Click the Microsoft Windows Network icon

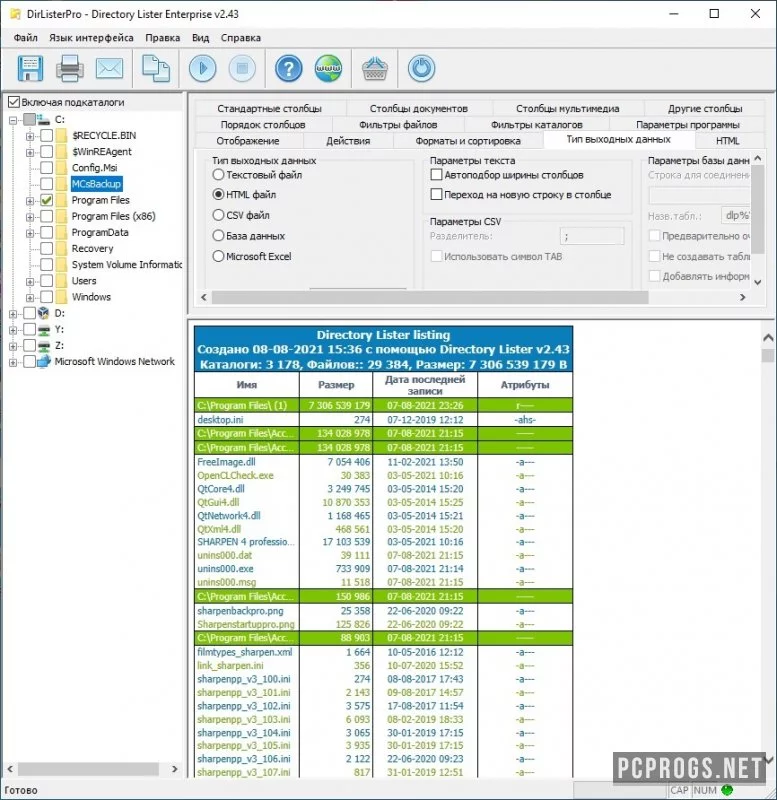click(x=43, y=362)
